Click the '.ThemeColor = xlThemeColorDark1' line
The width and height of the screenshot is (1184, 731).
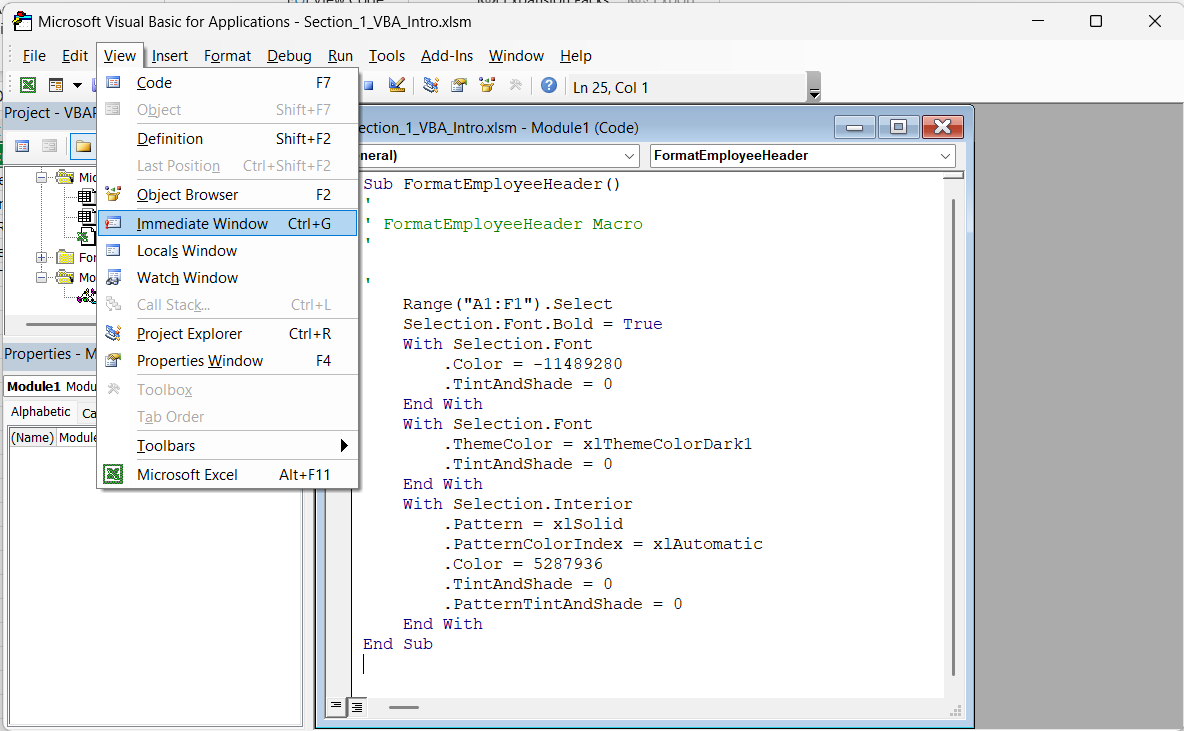(597, 444)
